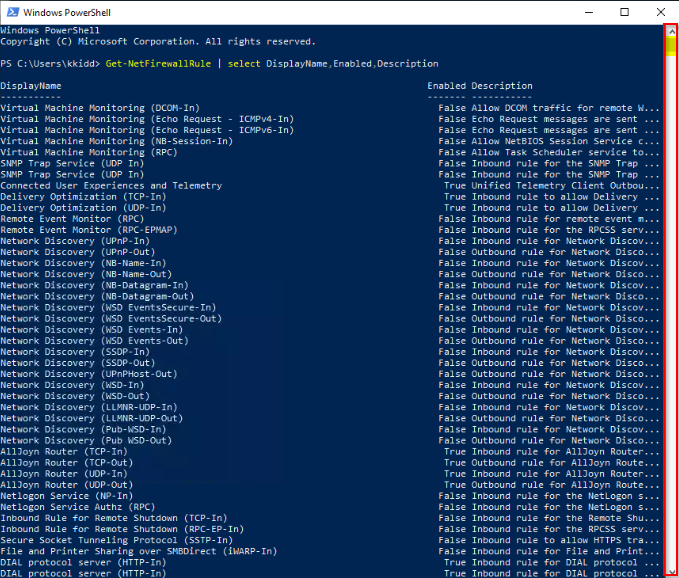Click 'Inbound Rule for Remote Shutdown (TCP-In)'
679x578 pixels.
114,518
